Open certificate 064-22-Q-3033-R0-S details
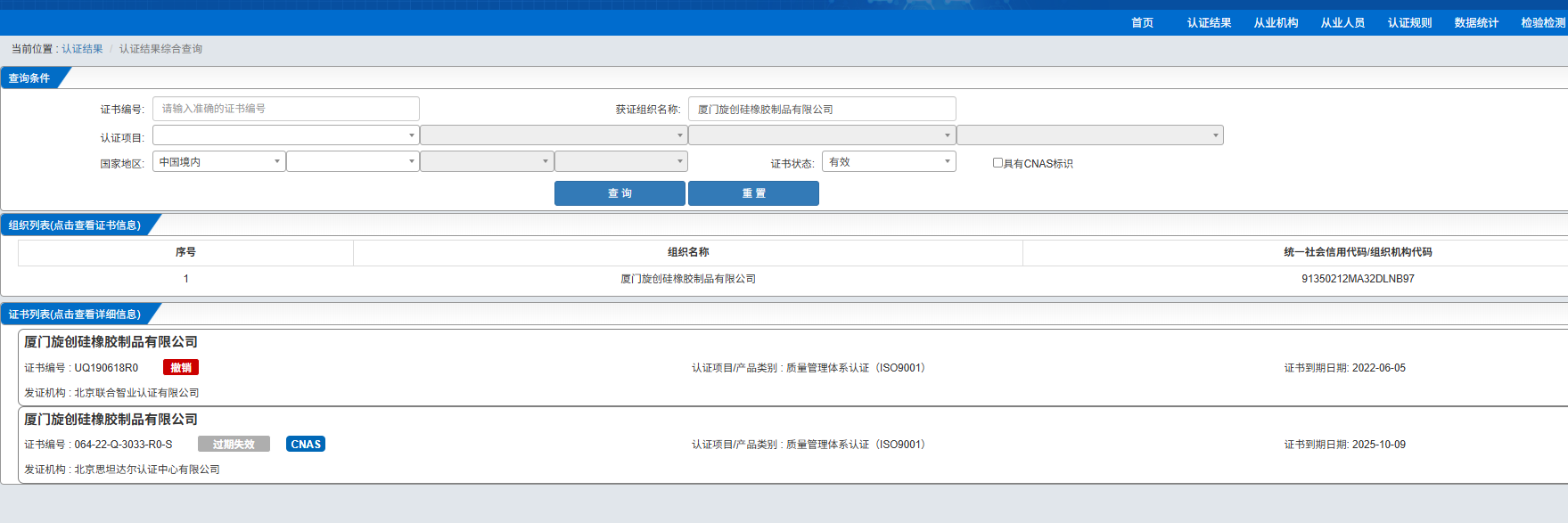This screenshot has height=523, width=1568. 123,445
